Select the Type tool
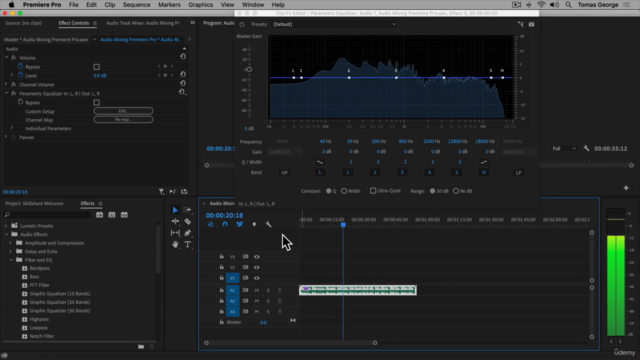 187,244
